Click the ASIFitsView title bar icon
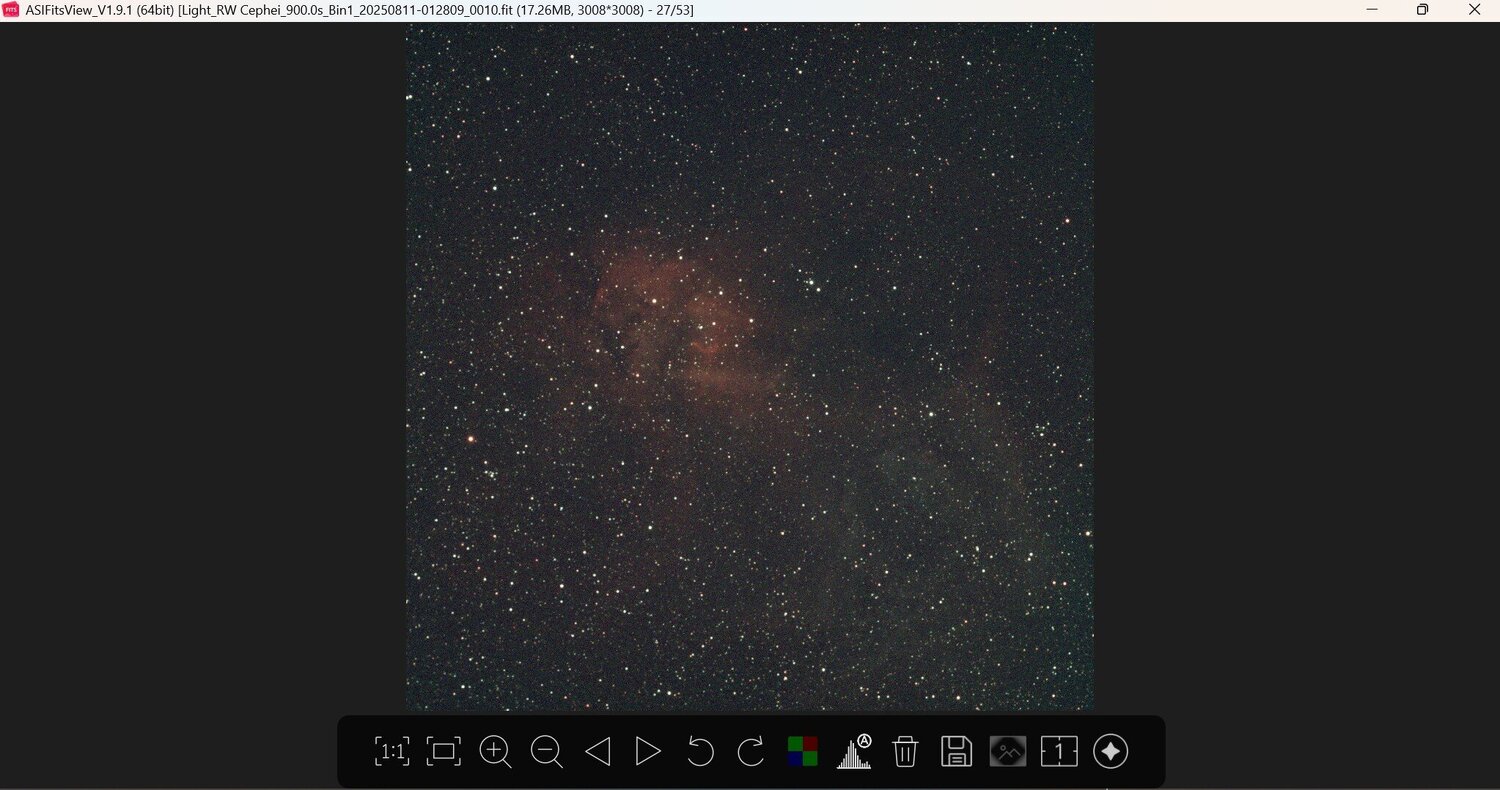This screenshot has width=1500, height=790. pyautogui.click(x=11, y=9)
